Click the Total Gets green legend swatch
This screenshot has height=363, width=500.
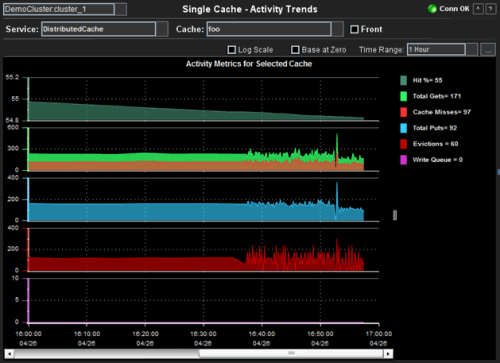pos(403,96)
